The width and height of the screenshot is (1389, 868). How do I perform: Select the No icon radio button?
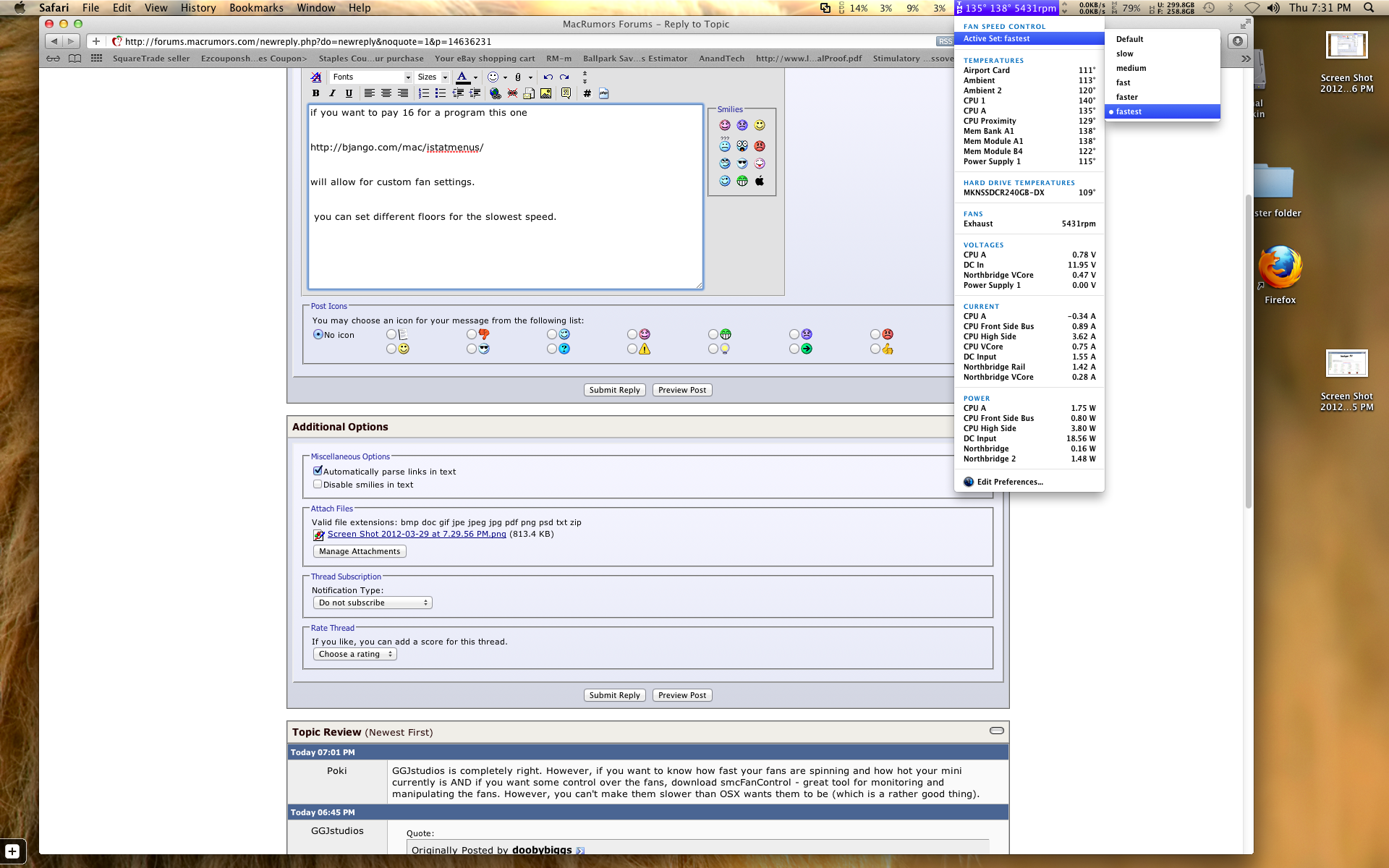[x=318, y=334]
